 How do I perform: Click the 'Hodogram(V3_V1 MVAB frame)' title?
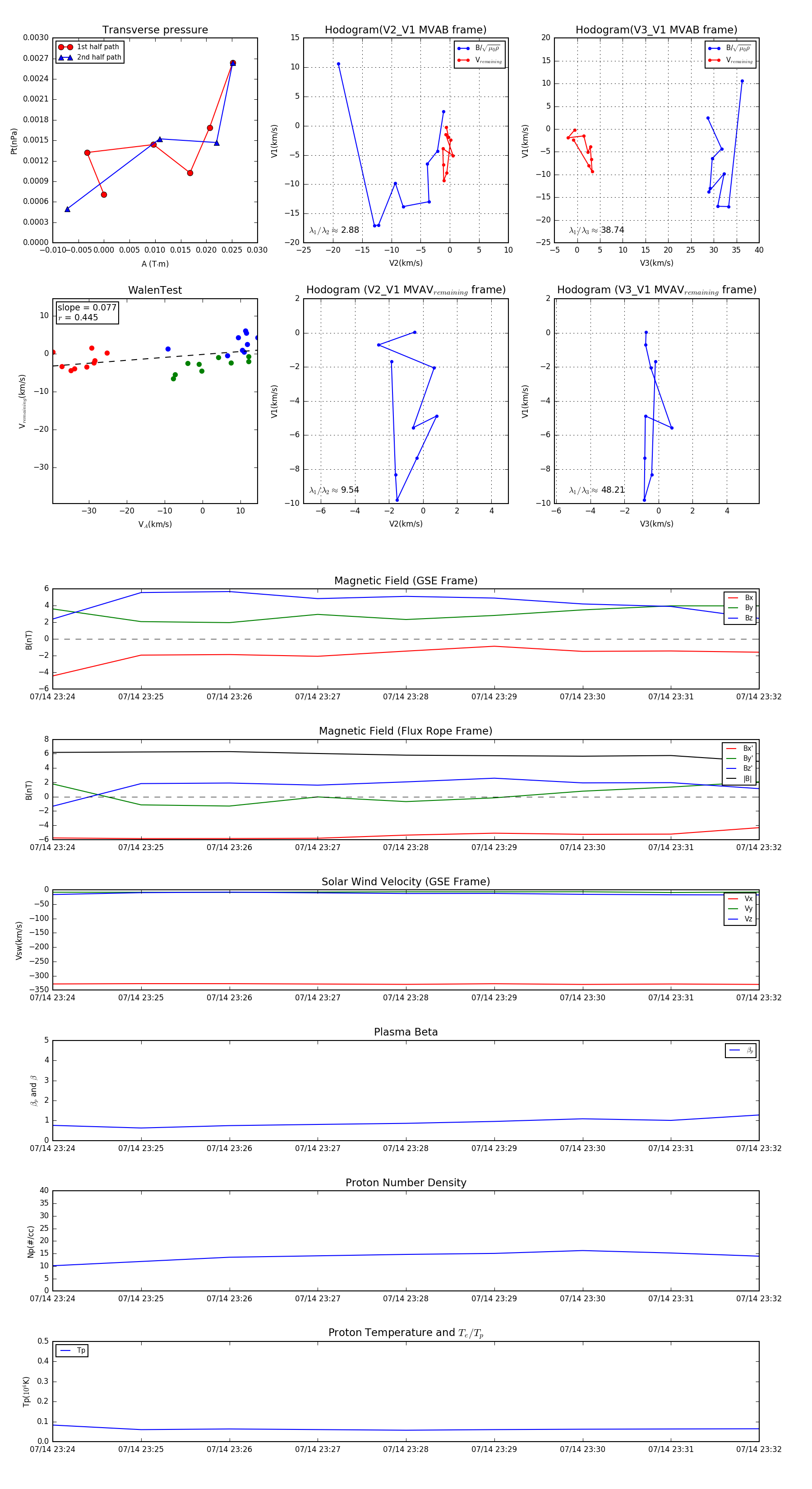[x=656, y=30]
